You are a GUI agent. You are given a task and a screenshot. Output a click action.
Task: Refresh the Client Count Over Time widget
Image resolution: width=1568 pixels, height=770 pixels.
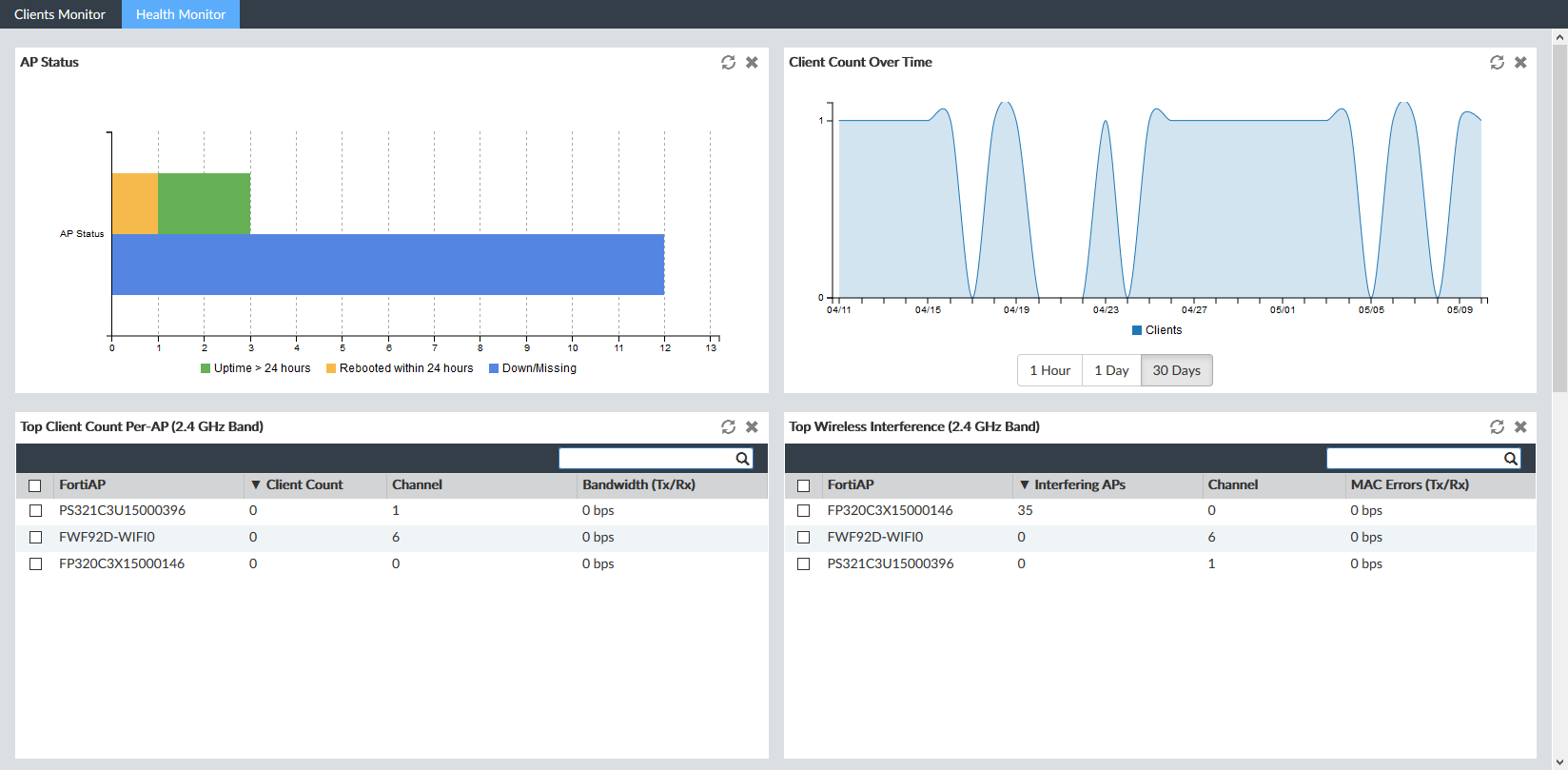pos(1497,62)
